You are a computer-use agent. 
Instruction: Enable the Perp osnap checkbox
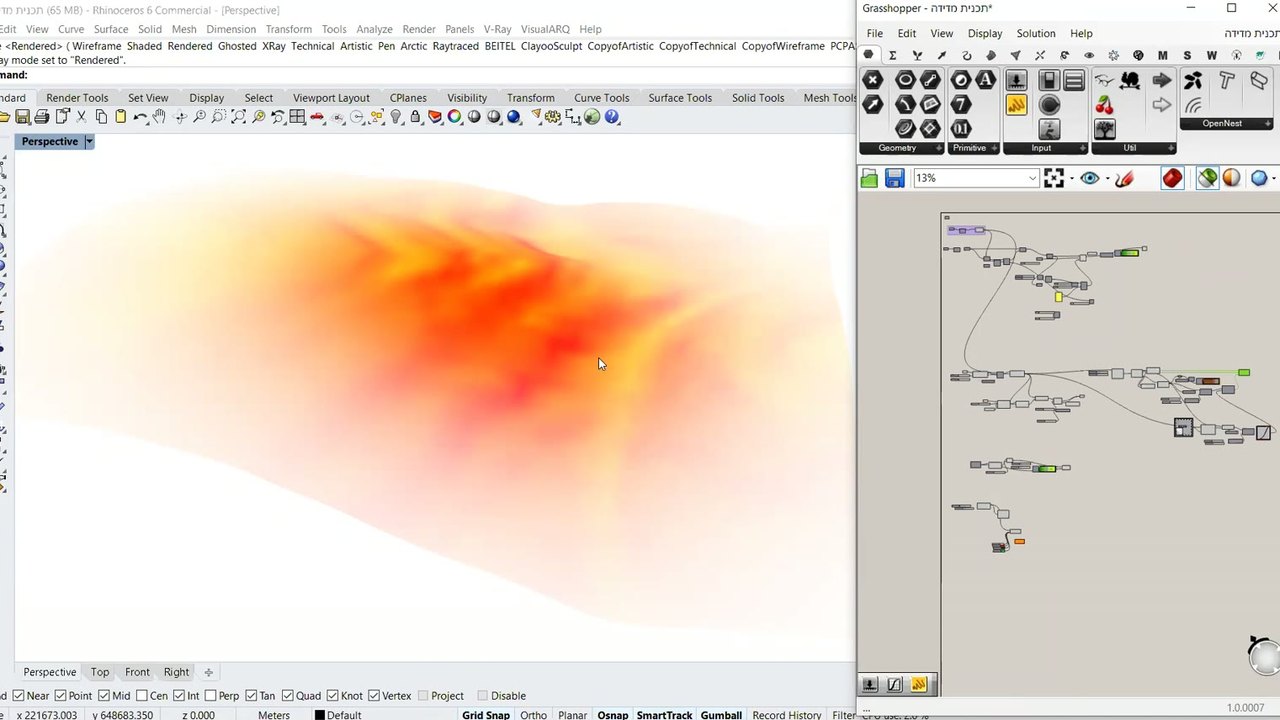click(x=210, y=696)
